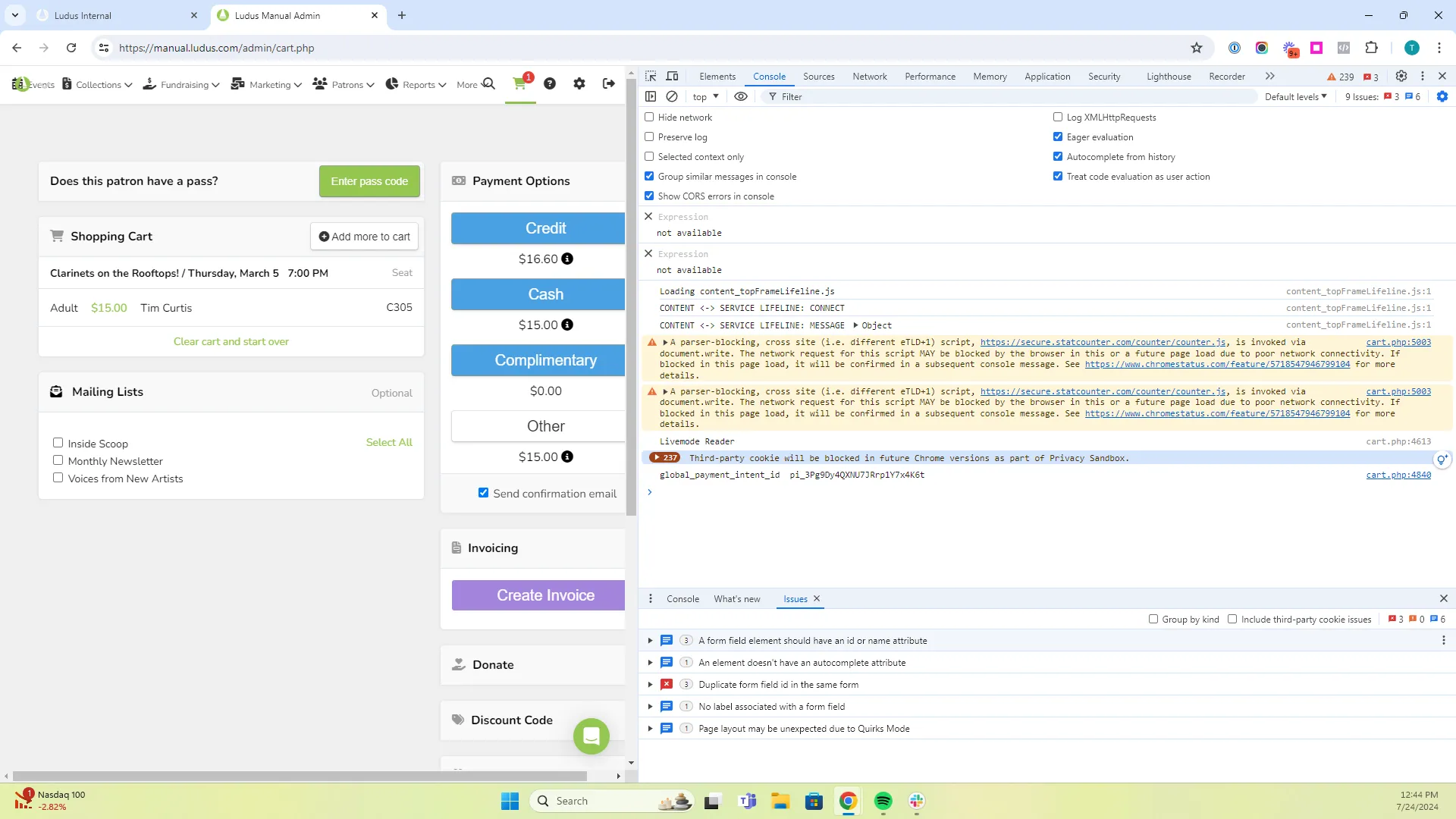This screenshot has width=1456, height=819.
Task: Click the Credit price info icon
Action: point(567,259)
